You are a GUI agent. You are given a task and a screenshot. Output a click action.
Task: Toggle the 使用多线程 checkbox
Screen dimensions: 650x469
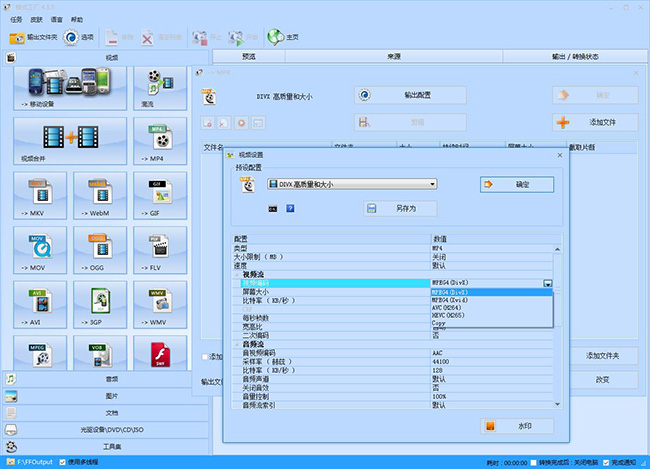tap(61, 462)
